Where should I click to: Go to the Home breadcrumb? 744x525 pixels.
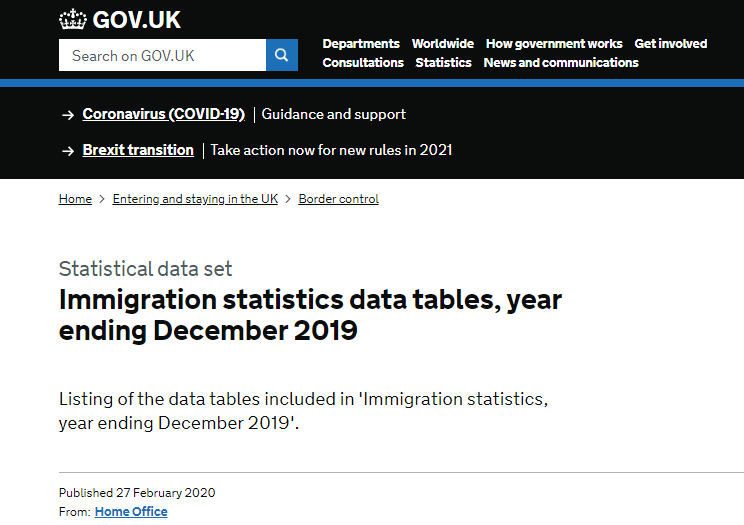75,199
